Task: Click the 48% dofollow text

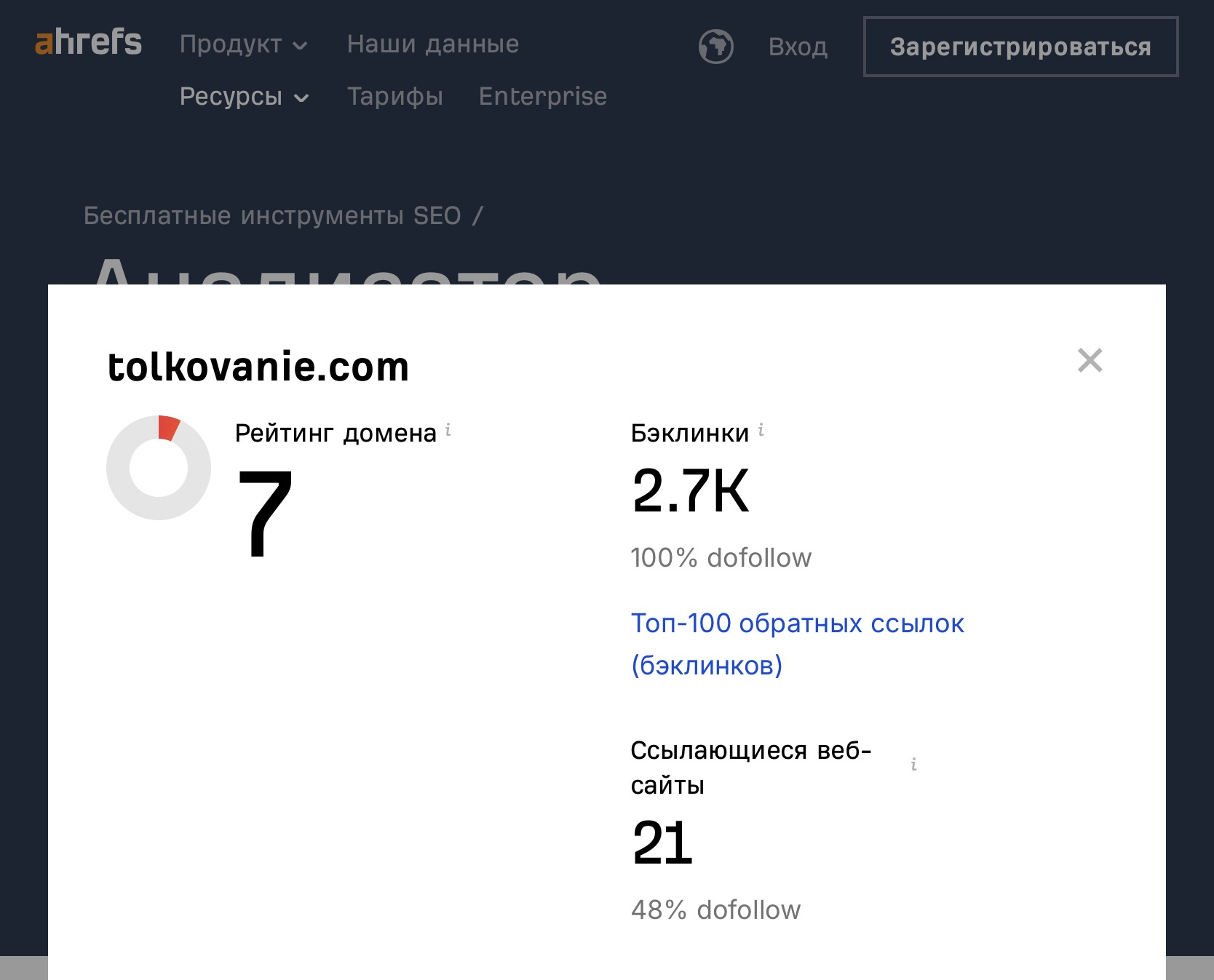Action: click(x=716, y=910)
